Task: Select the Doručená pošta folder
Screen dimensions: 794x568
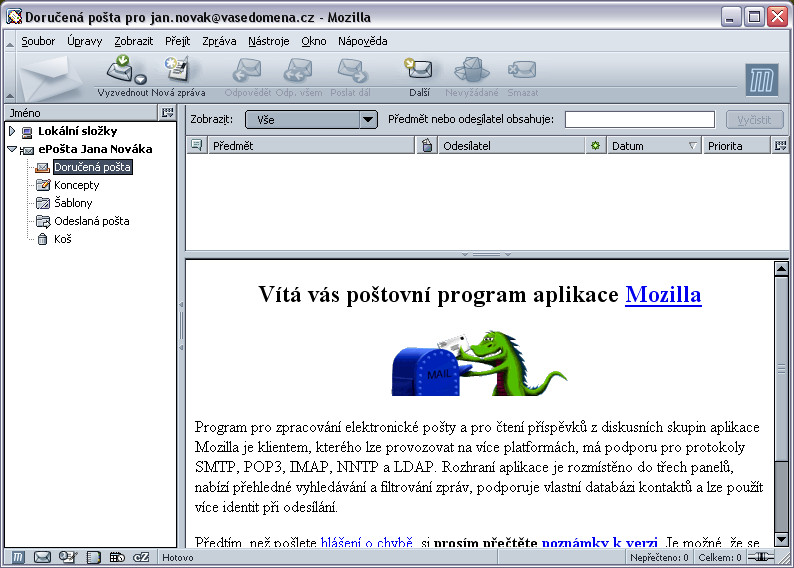Action: click(92, 167)
